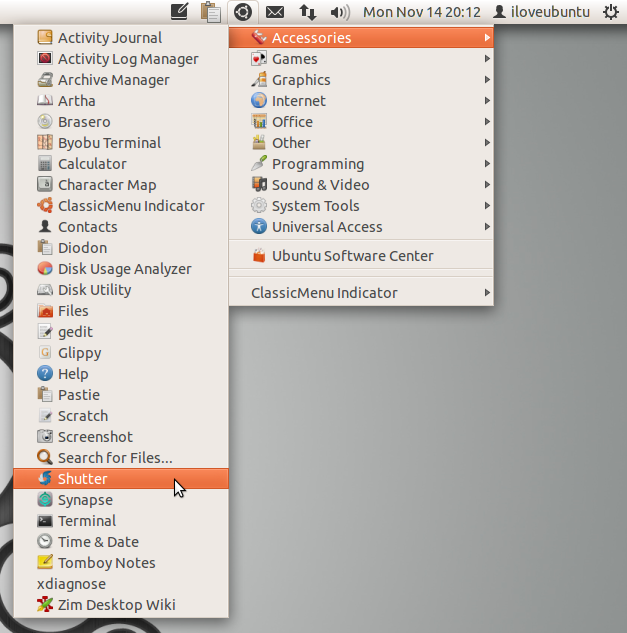The width and height of the screenshot is (627, 633).
Task: Open Files file manager
Action: pos(121,310)
